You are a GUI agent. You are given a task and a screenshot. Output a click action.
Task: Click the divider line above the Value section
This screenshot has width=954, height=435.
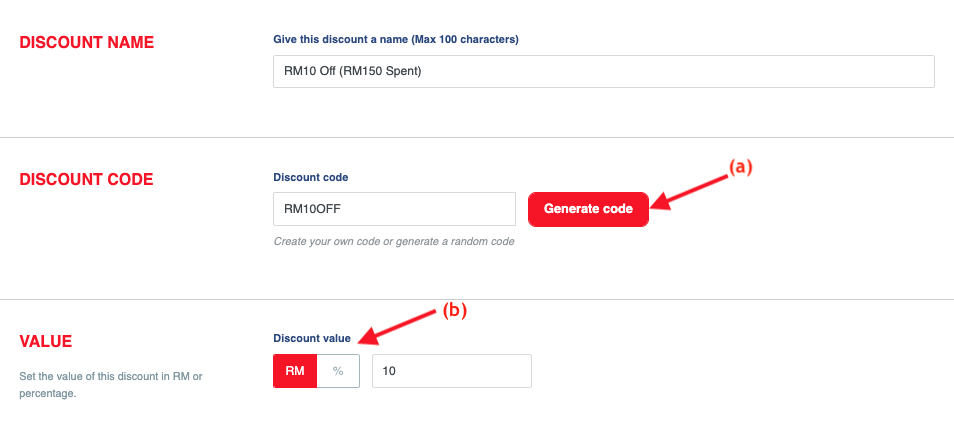pyautogui.click(x=477, y=299)
